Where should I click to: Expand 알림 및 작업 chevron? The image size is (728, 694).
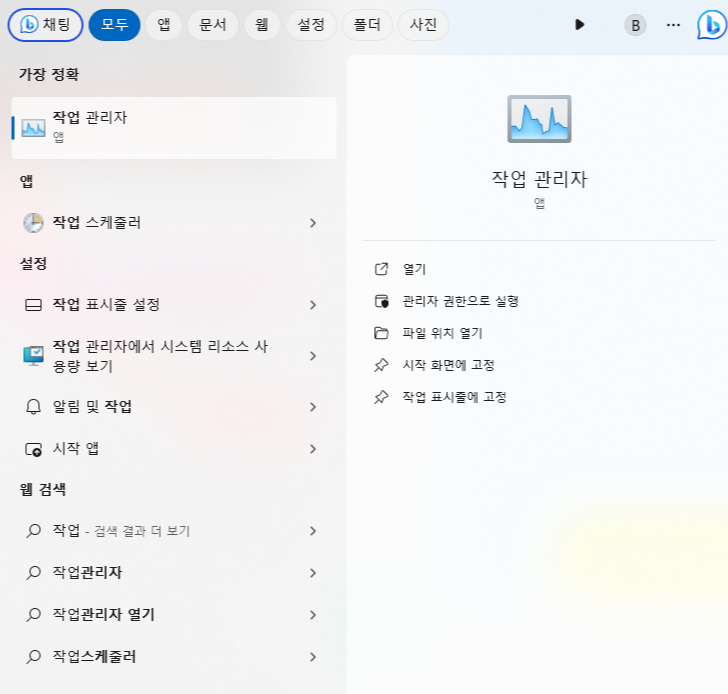pyautogui.click(x=313, y=407)
